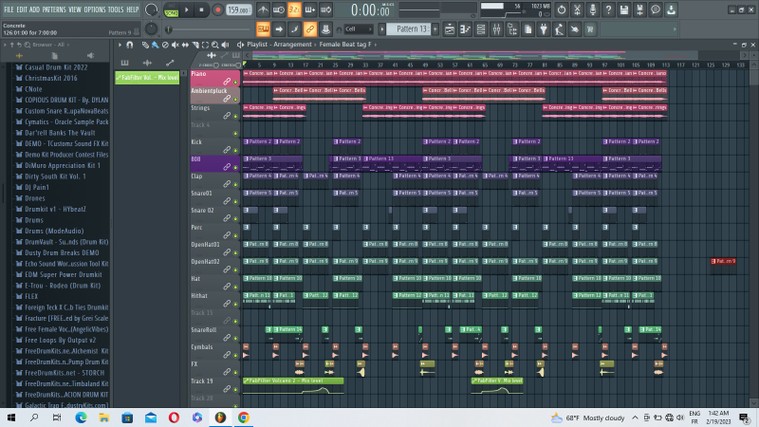Open Google Chrome from the taskbar
The width and height of the screenshot is (759, 427).
click(243, 417)
